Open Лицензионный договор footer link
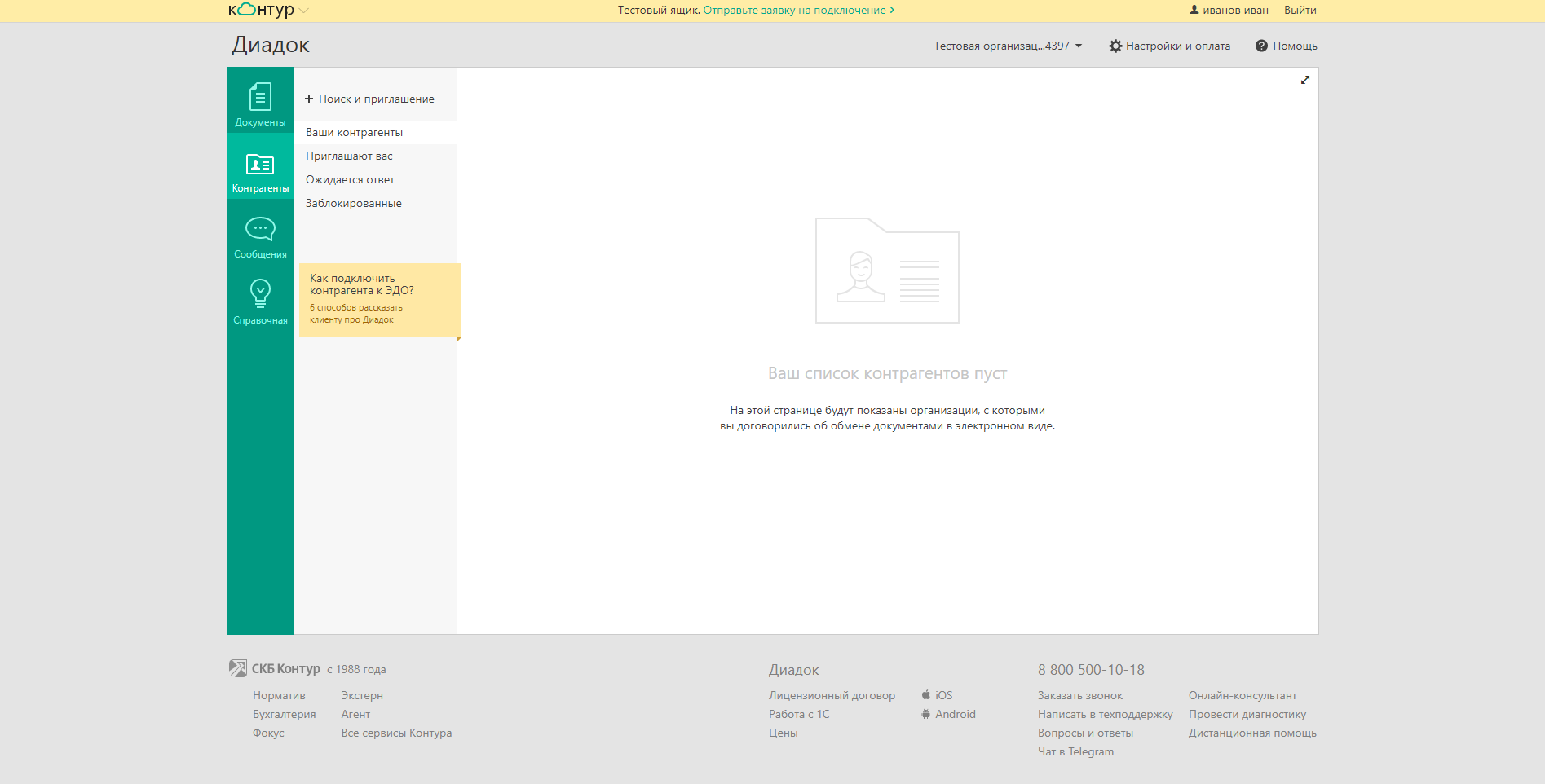This screenshot has height=784, width=1545. click(x=832, y=695)
